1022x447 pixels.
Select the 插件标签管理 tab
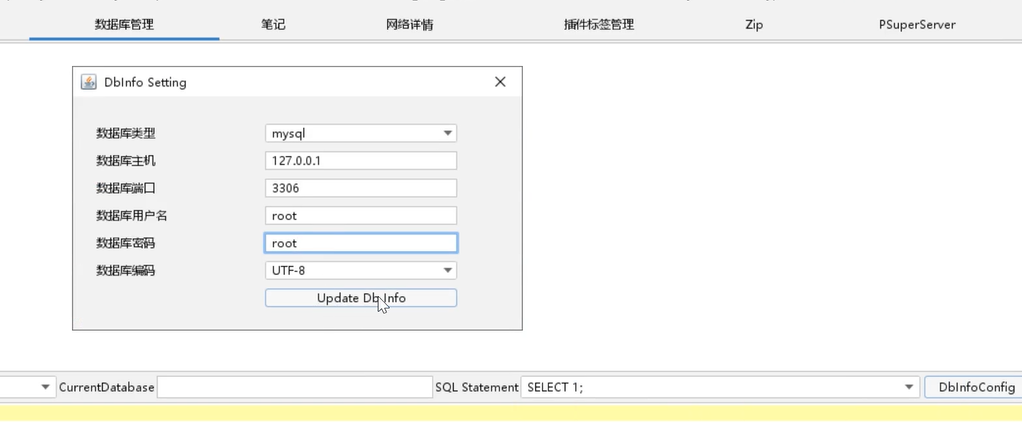tap(599, 24)
